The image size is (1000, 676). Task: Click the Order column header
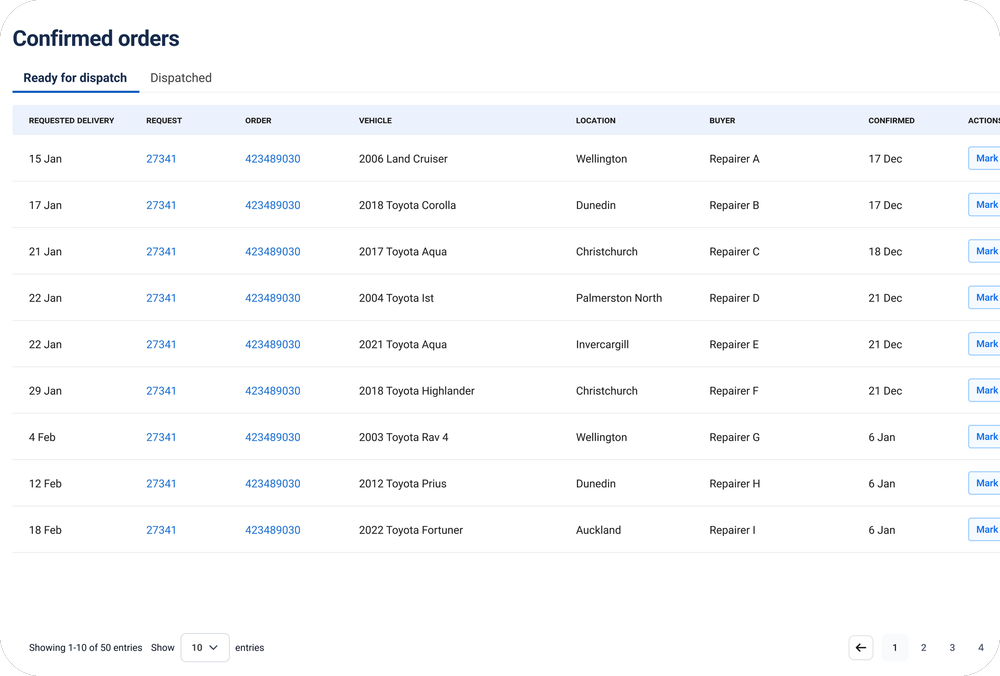point(258,121)
